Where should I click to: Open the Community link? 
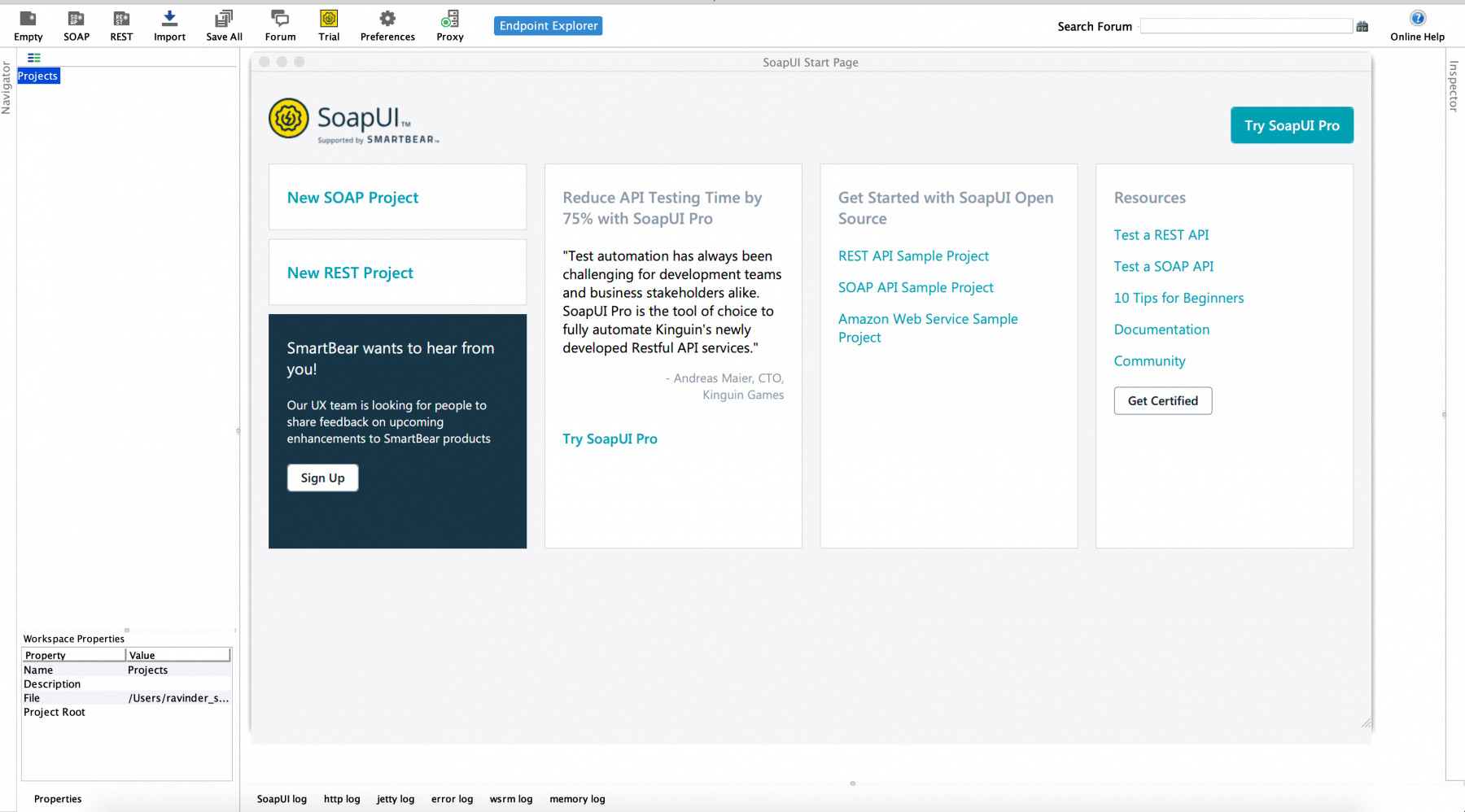point(1149,360)
